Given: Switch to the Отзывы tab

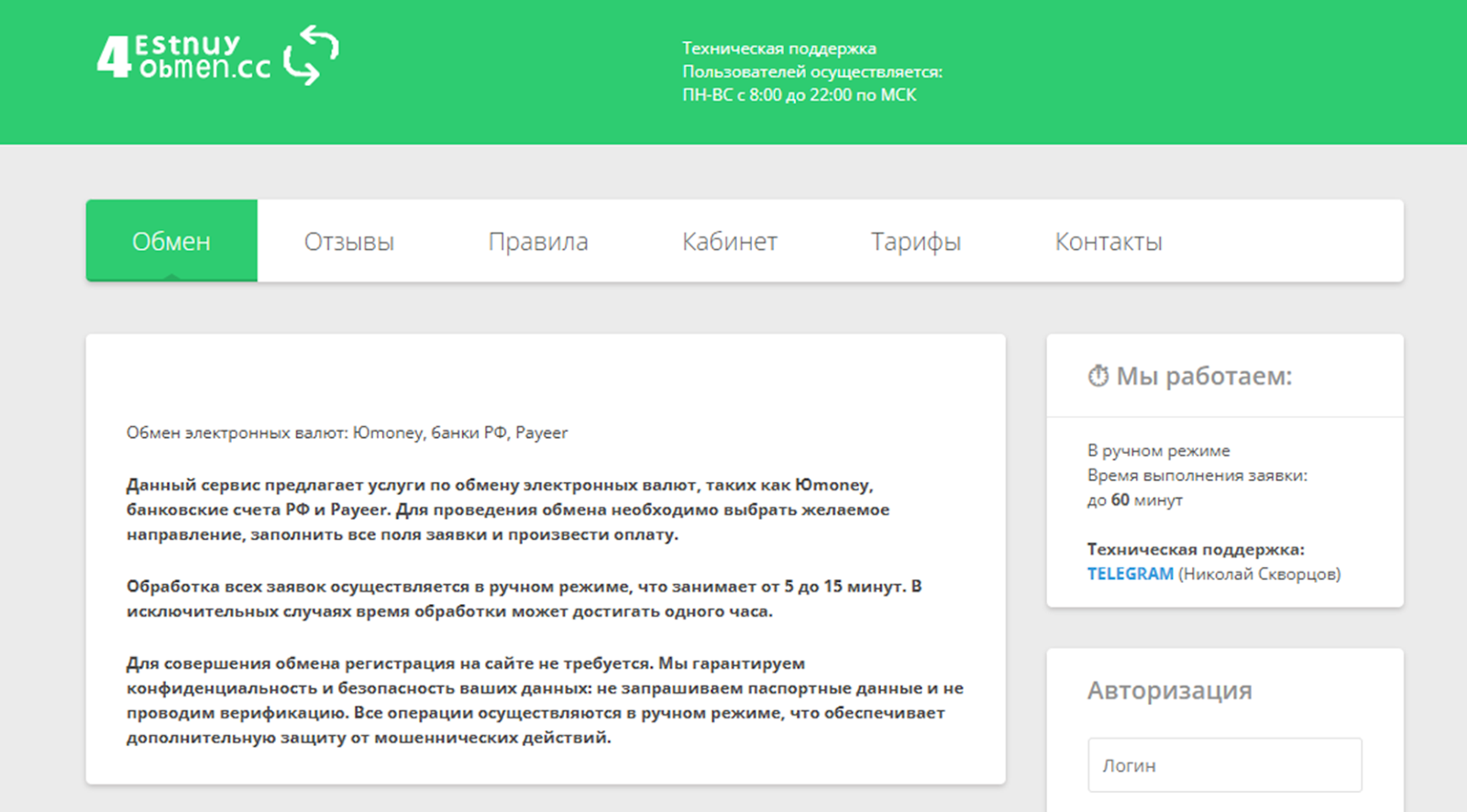Looking at the screenshot, I should [x=349, y=241].
